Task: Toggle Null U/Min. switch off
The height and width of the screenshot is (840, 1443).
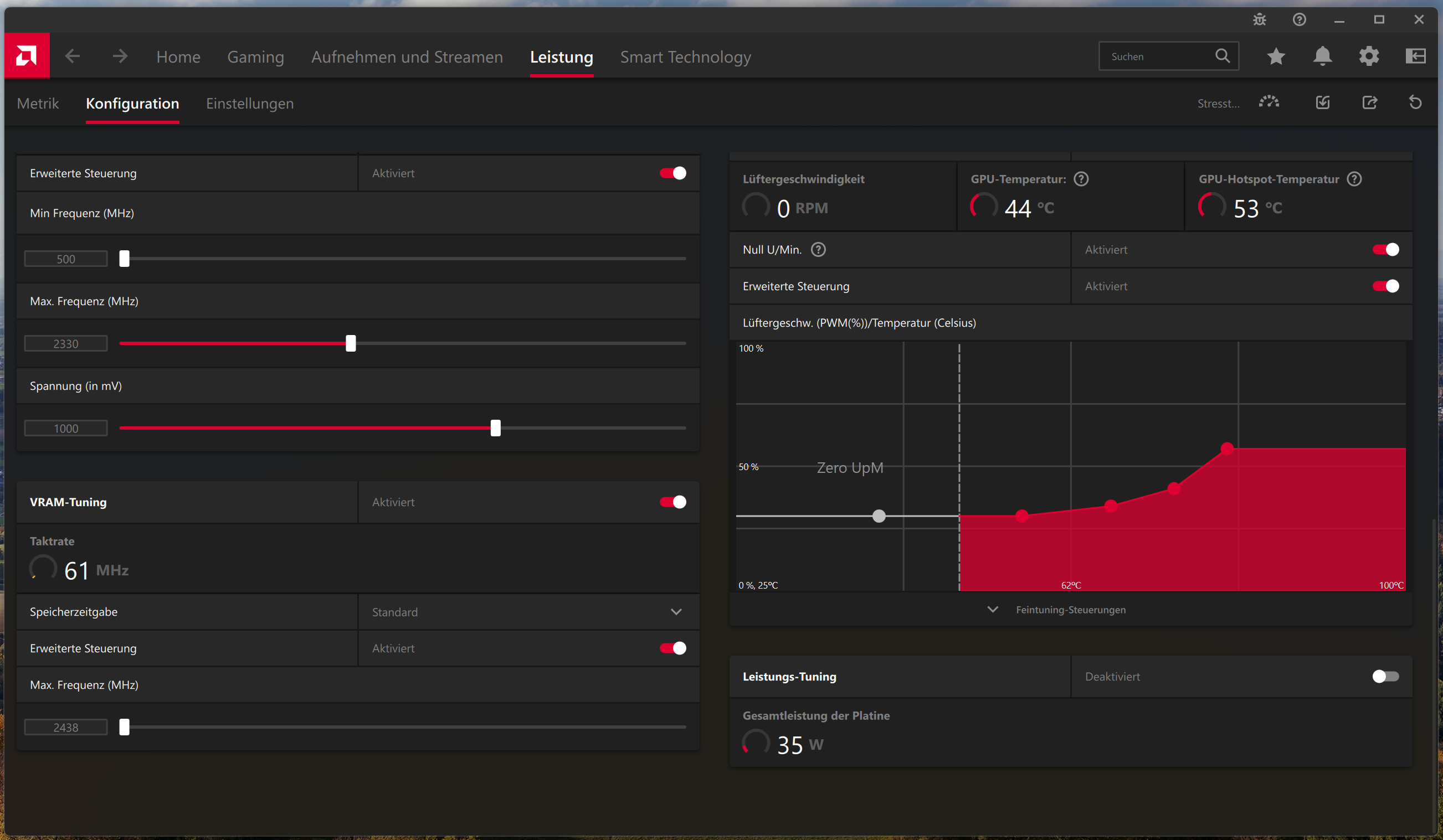Action: [x=1386, y=250]
